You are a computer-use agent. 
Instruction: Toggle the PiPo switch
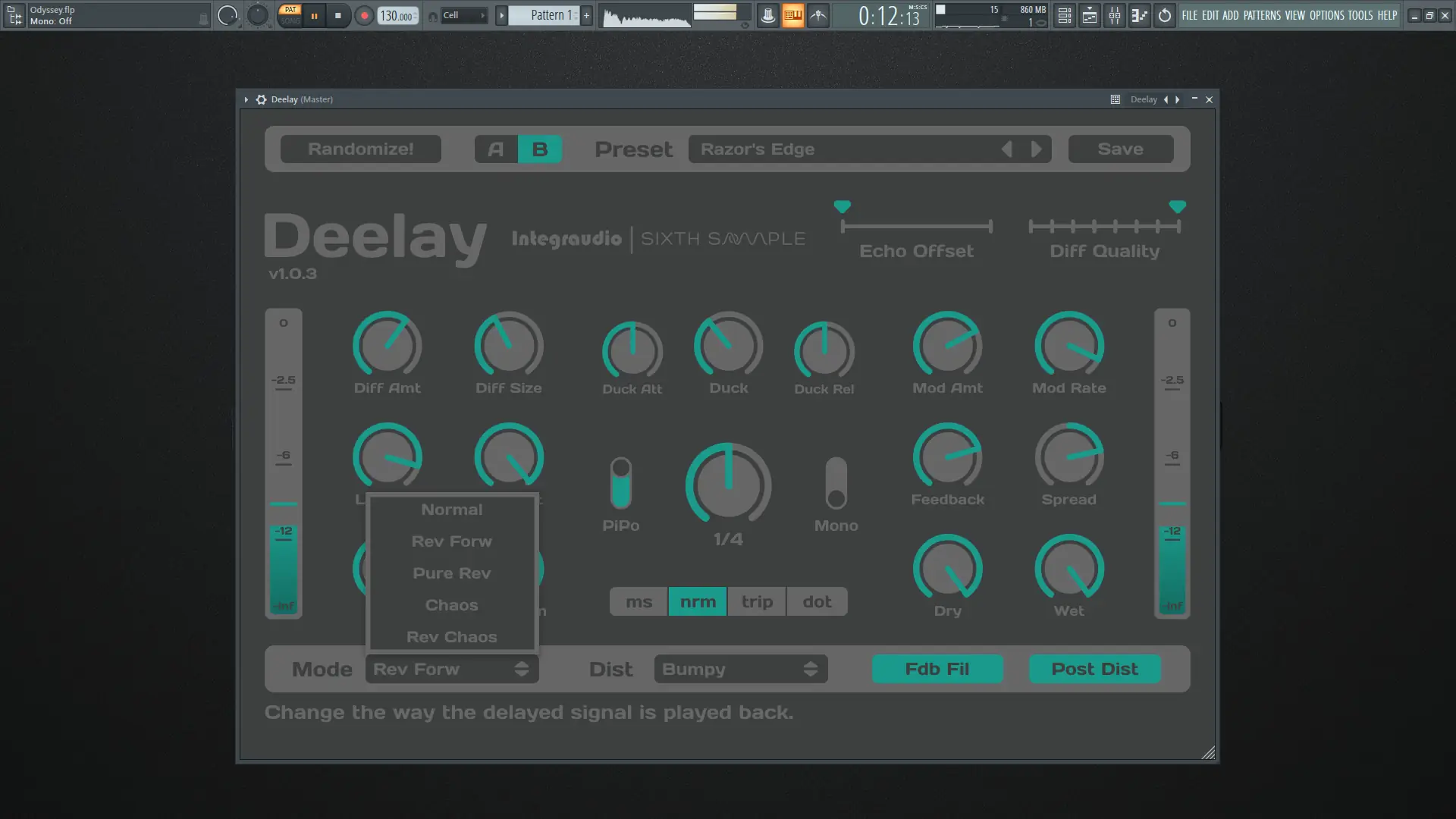click(620, 483)
